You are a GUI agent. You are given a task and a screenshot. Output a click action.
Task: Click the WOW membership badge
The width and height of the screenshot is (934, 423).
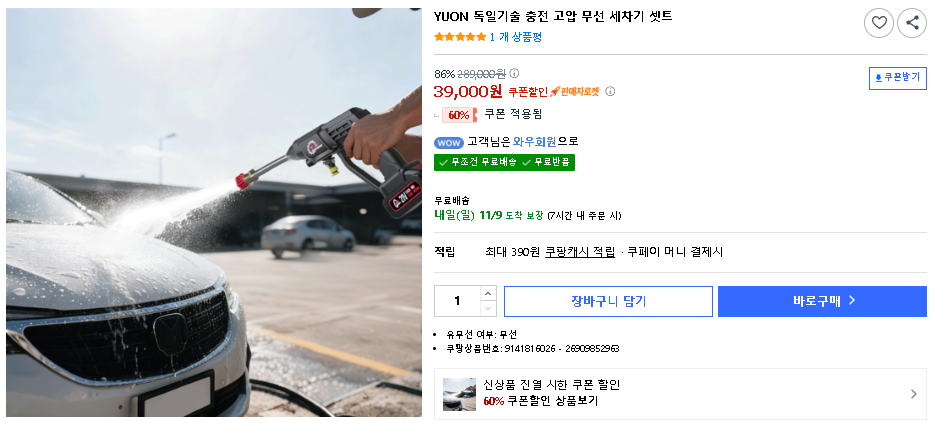click(449, 143)
